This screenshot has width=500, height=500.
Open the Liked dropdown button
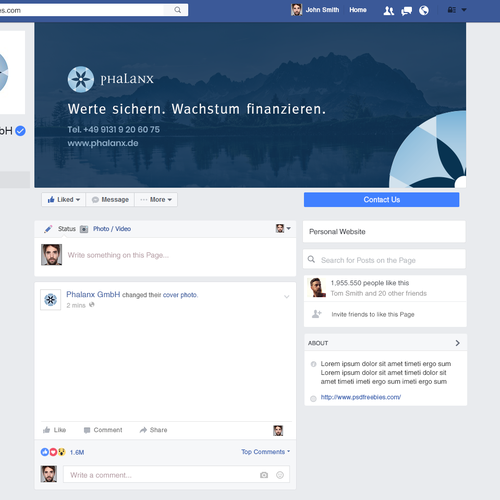(x=64, y=200)
